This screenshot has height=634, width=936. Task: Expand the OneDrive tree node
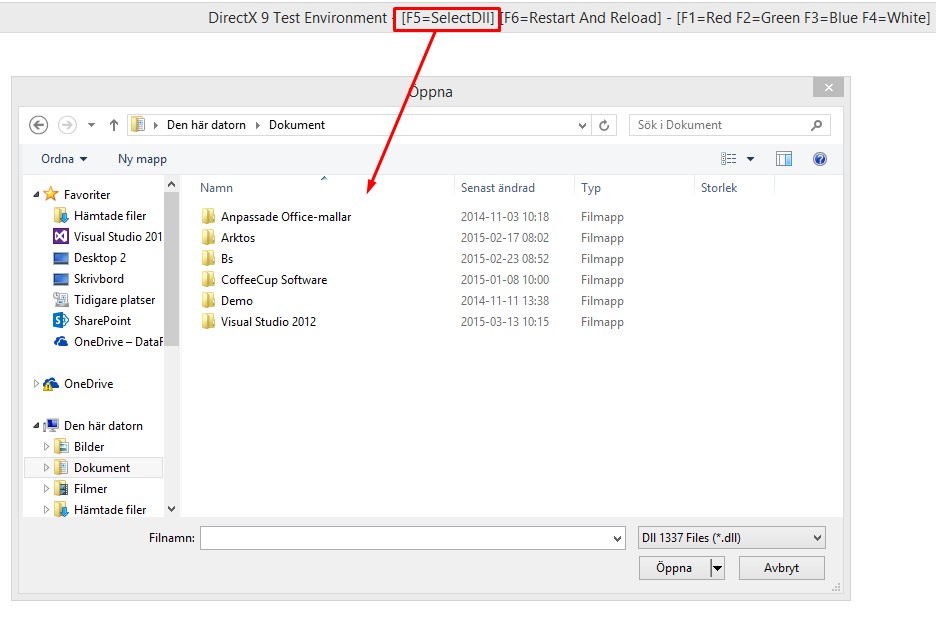(x=36, y=383)
